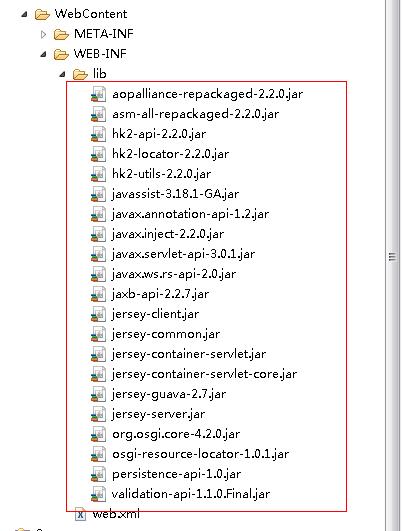Viewport: 403px width, 531px height.
Task: Click the jar icon beside org.osgi.core-4.2.0.jar
Action: 98,434
